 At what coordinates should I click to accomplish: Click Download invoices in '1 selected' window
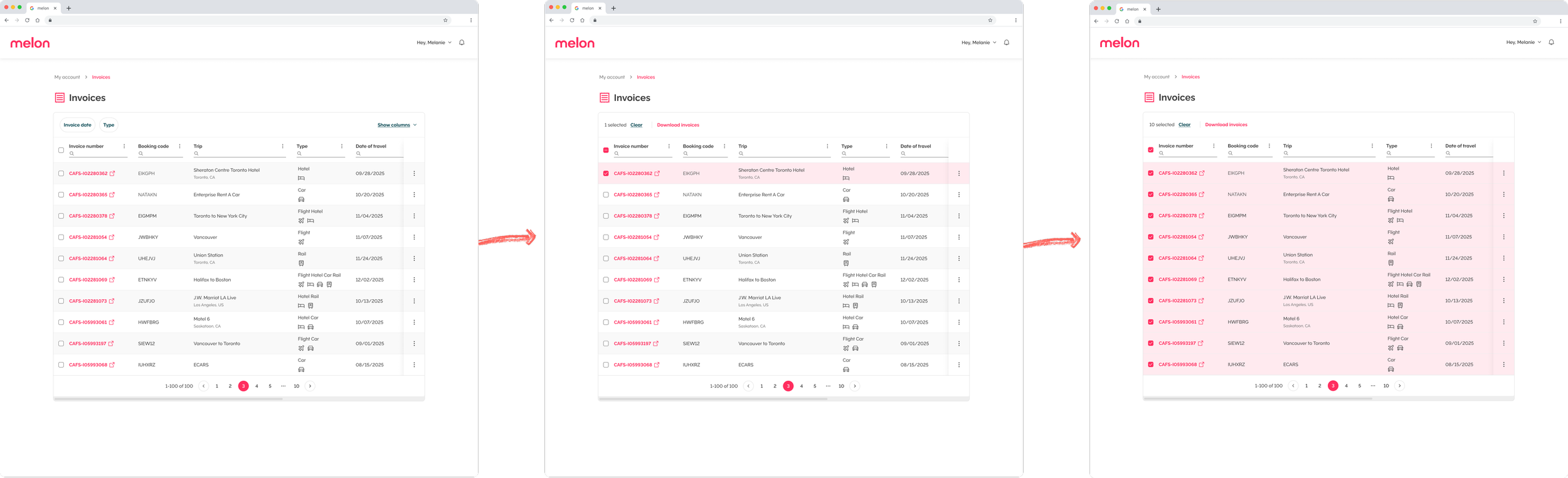click(x=678, y=125)
